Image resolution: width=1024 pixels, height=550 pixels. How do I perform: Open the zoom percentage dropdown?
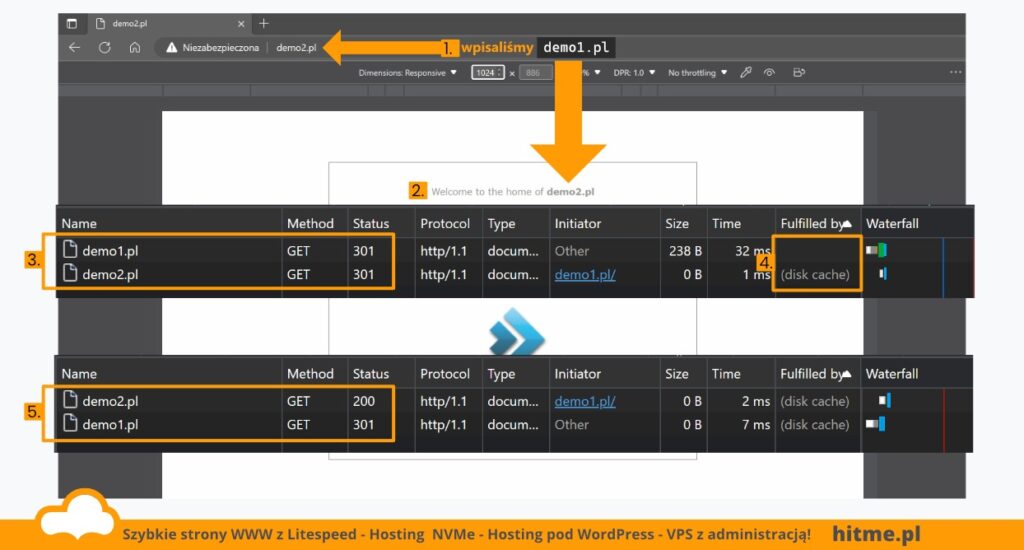point(592,73)
